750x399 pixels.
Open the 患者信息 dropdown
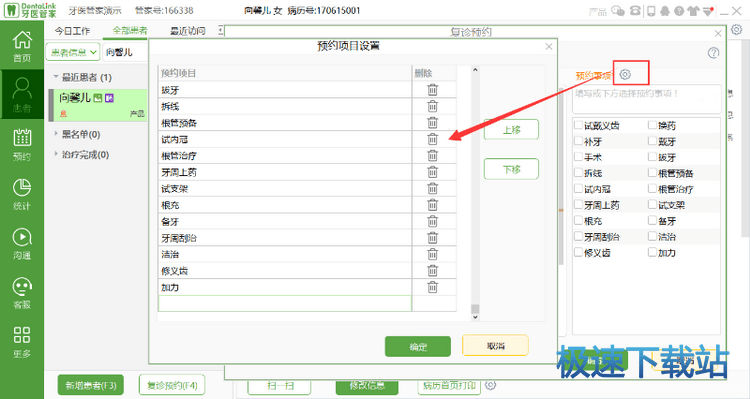pos(73,52)
